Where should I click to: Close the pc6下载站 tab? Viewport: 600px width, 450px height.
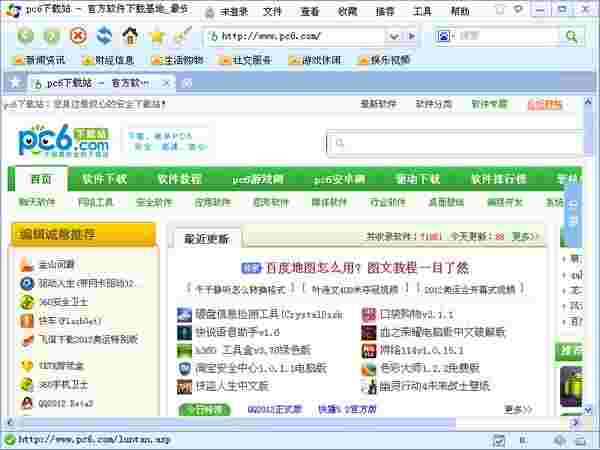click(x=166, y=83)
